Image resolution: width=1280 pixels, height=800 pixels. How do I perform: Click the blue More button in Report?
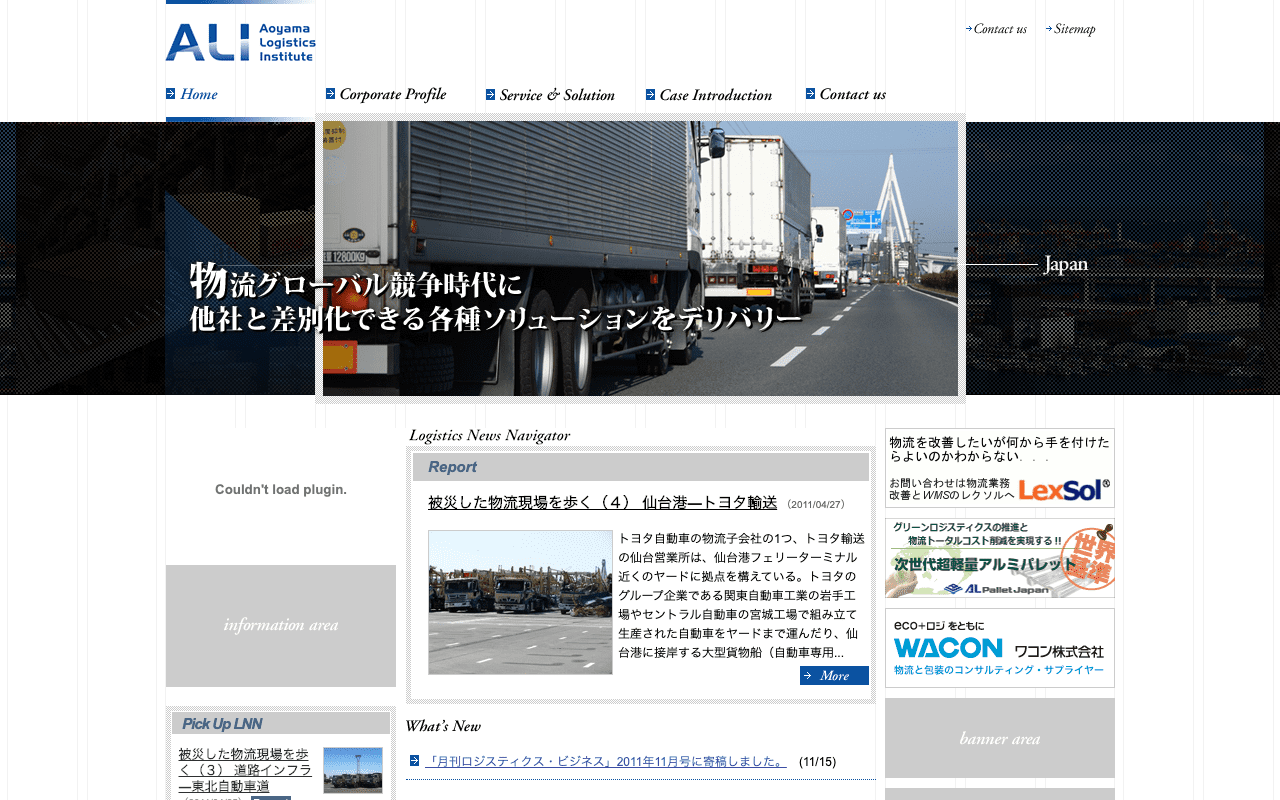pyautogui.click(x=834, y=676)
